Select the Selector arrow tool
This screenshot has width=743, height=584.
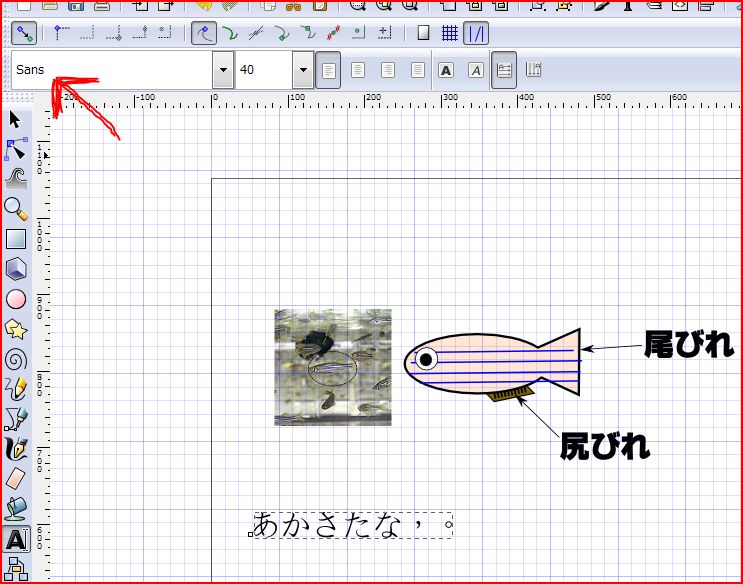[x=16, y=120]
